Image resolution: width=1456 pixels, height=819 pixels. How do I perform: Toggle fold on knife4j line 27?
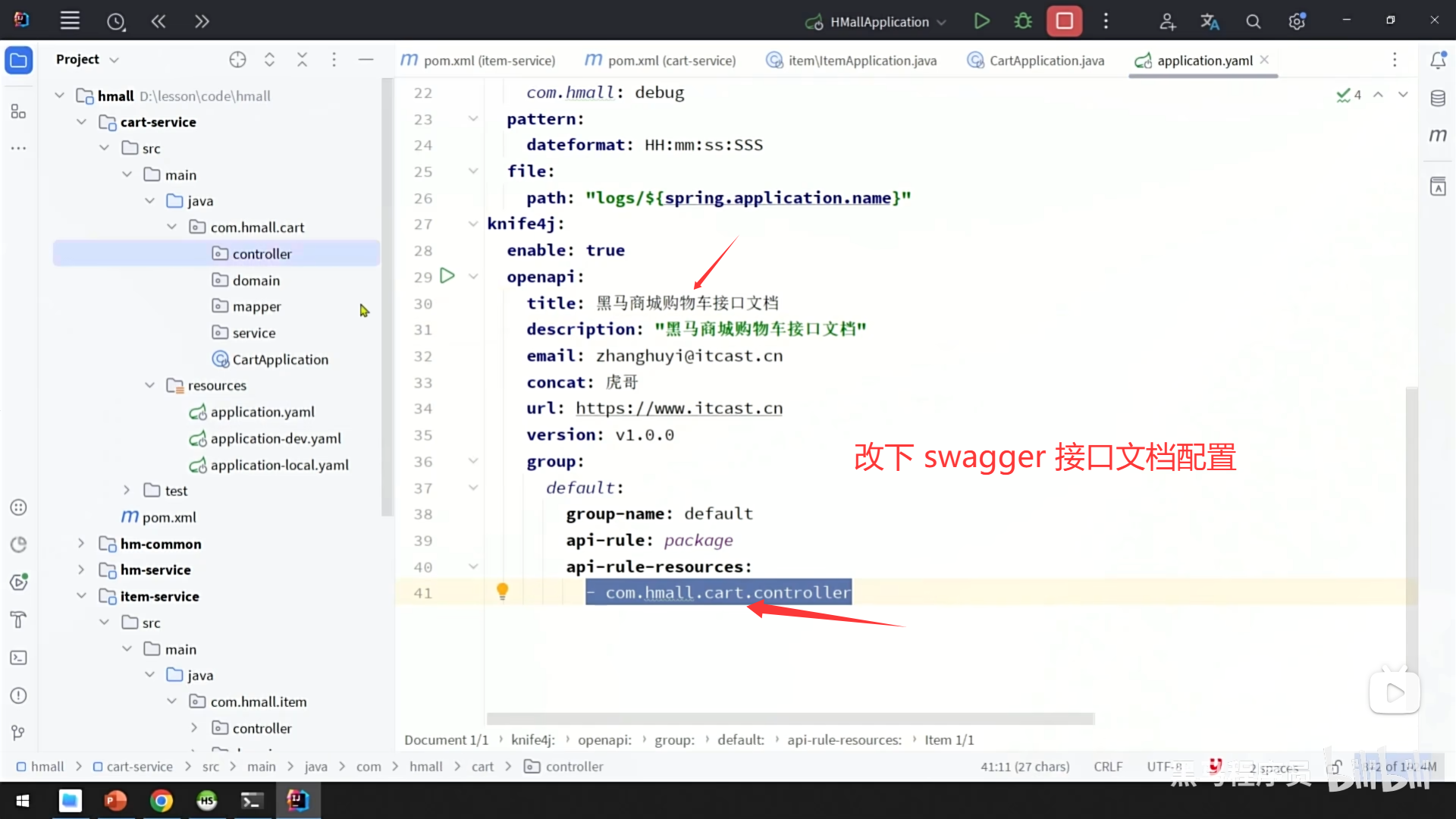pos(473,224)
